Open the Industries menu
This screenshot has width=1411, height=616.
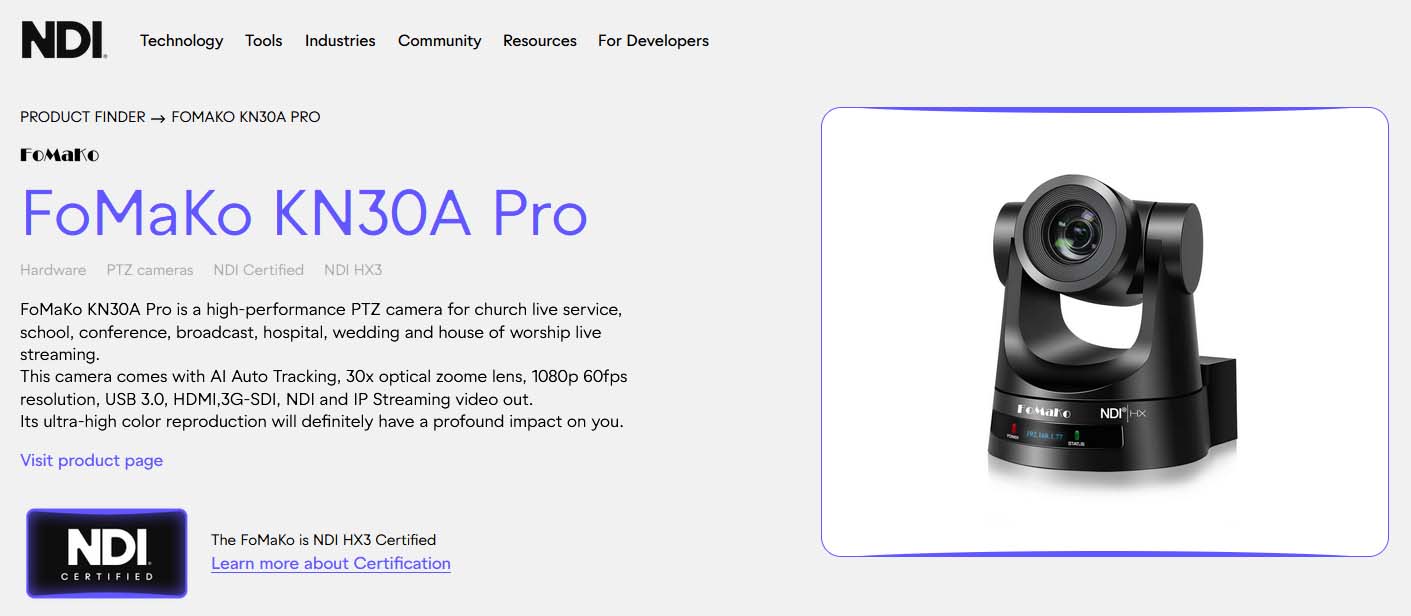pyautogui.click(x=340, y=41)
